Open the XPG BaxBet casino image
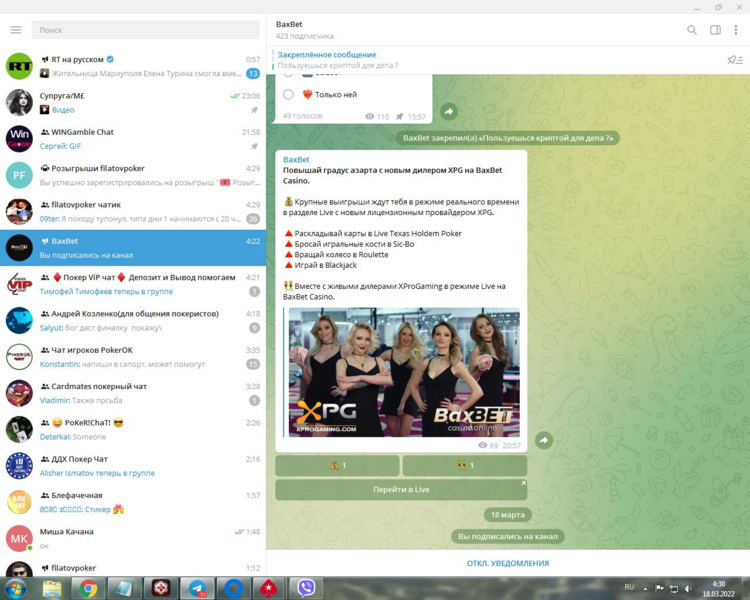 pos(404,372)
